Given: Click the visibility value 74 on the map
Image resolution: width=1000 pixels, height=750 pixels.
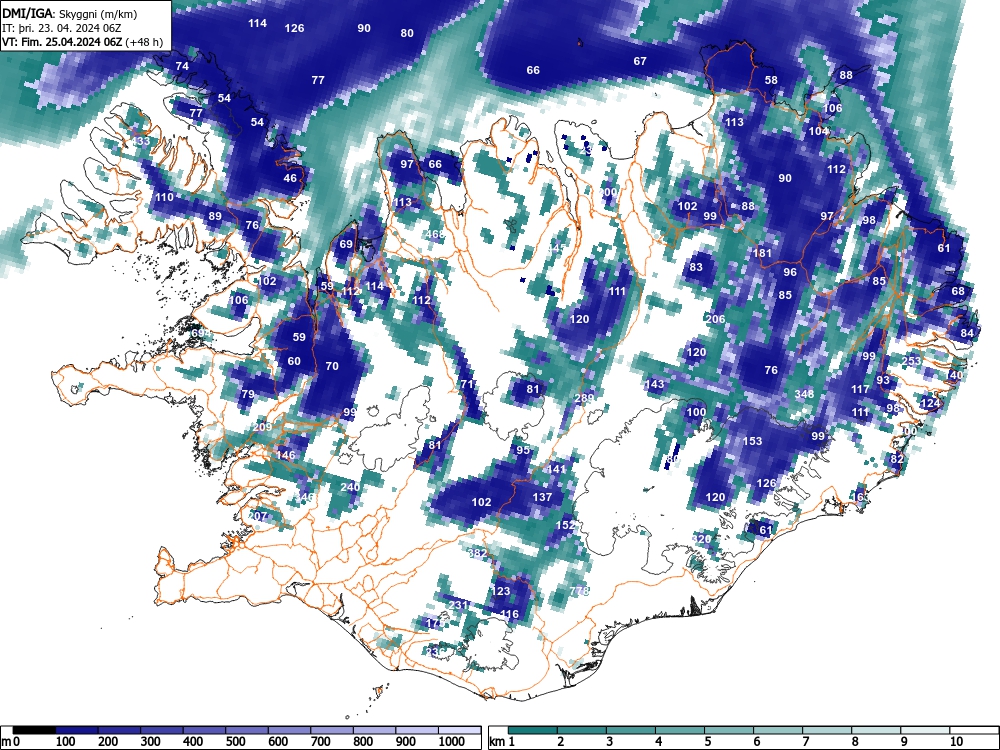Looking at the screenshot, I should click(182, 66).
